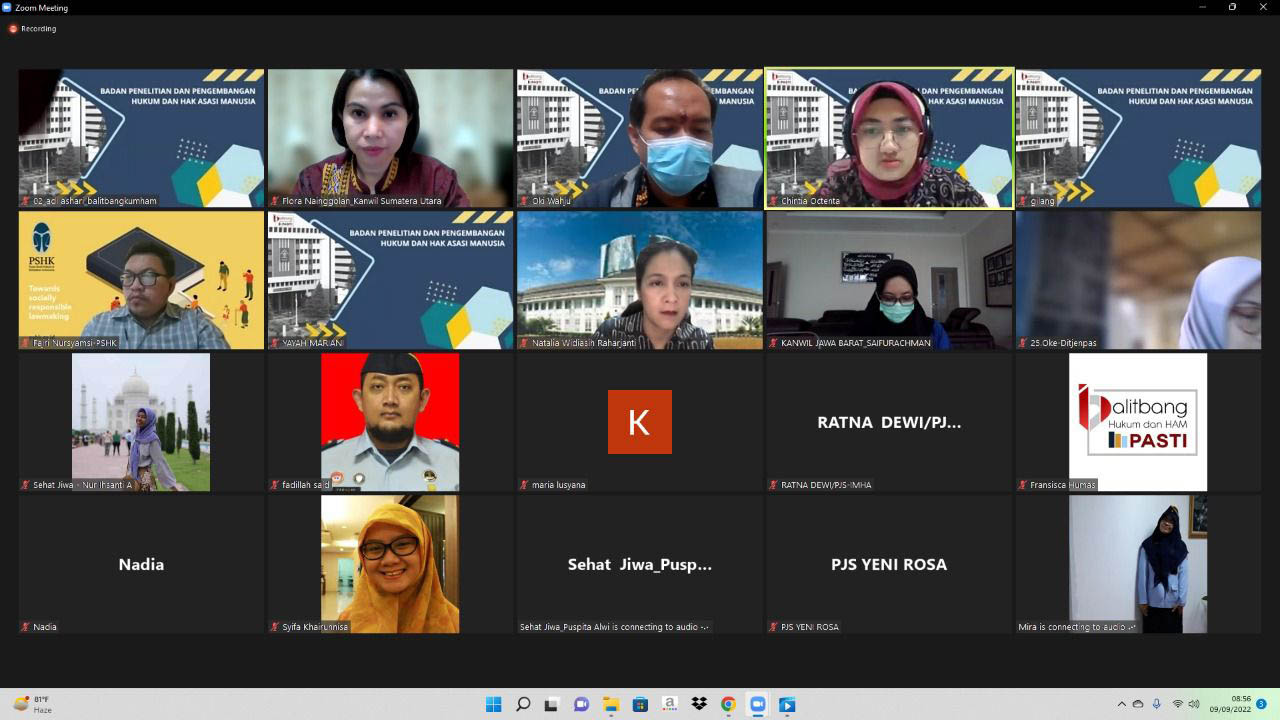The height and width of the screenshot is (720, 1280).
Task: Select PJS YENI ROSA participant tile
Action: [889, 564]
